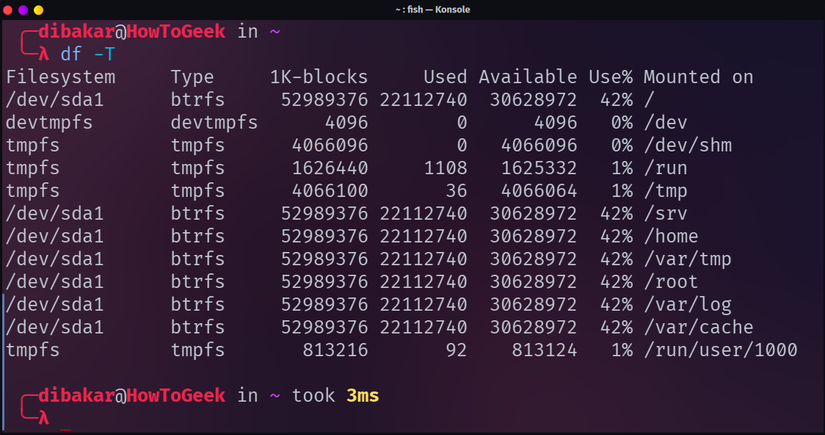Image resolution: width=825 pixels, height=435 pixels.
Task: Click 'tmpfs' filesystem in the /run/user/1000 row
Action: (33, 350)
